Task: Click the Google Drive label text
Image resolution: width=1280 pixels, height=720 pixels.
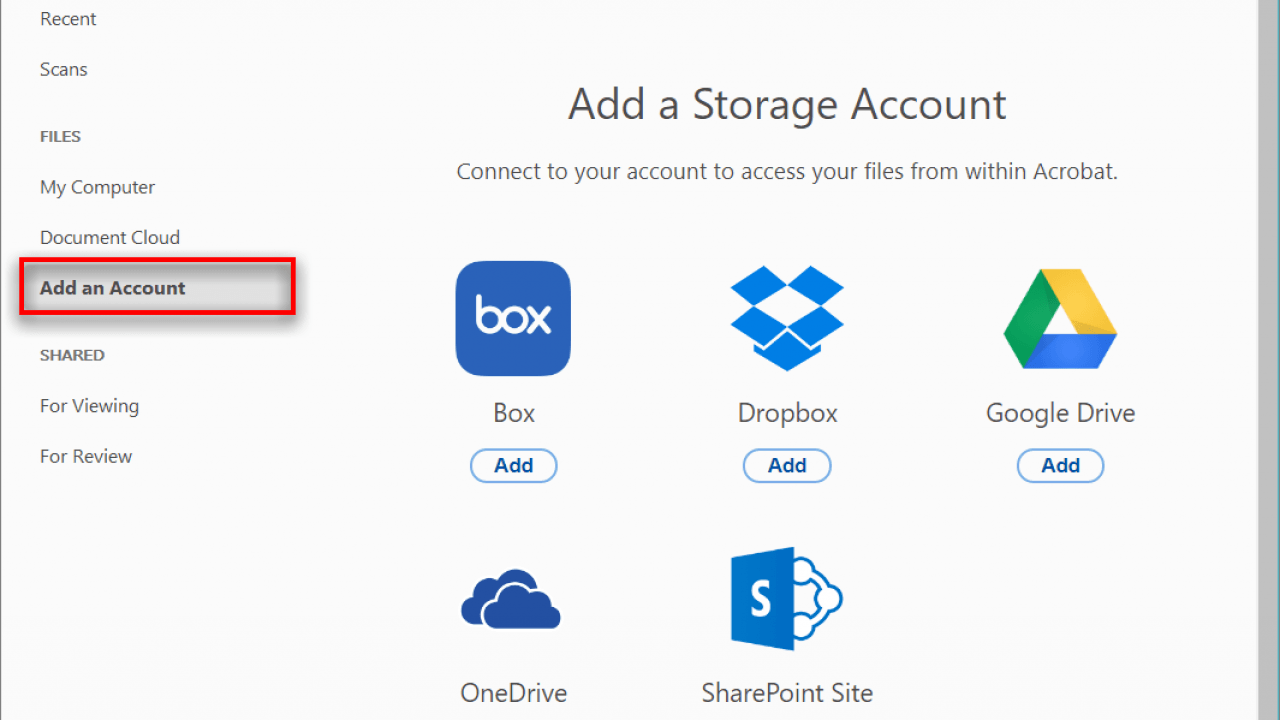Action: (x=1061, y=413)
